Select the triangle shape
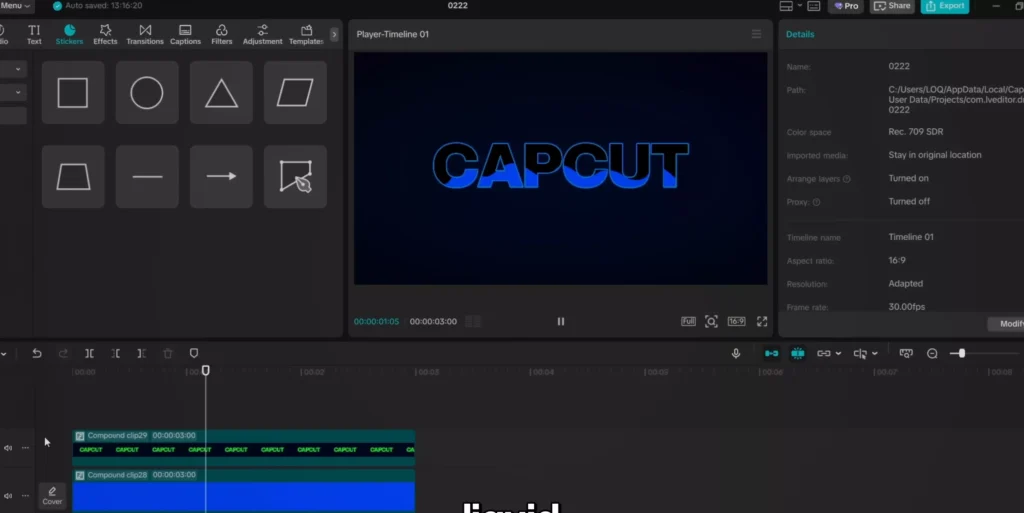Viewport: 1024px width, 513px height. click(221, 93)
